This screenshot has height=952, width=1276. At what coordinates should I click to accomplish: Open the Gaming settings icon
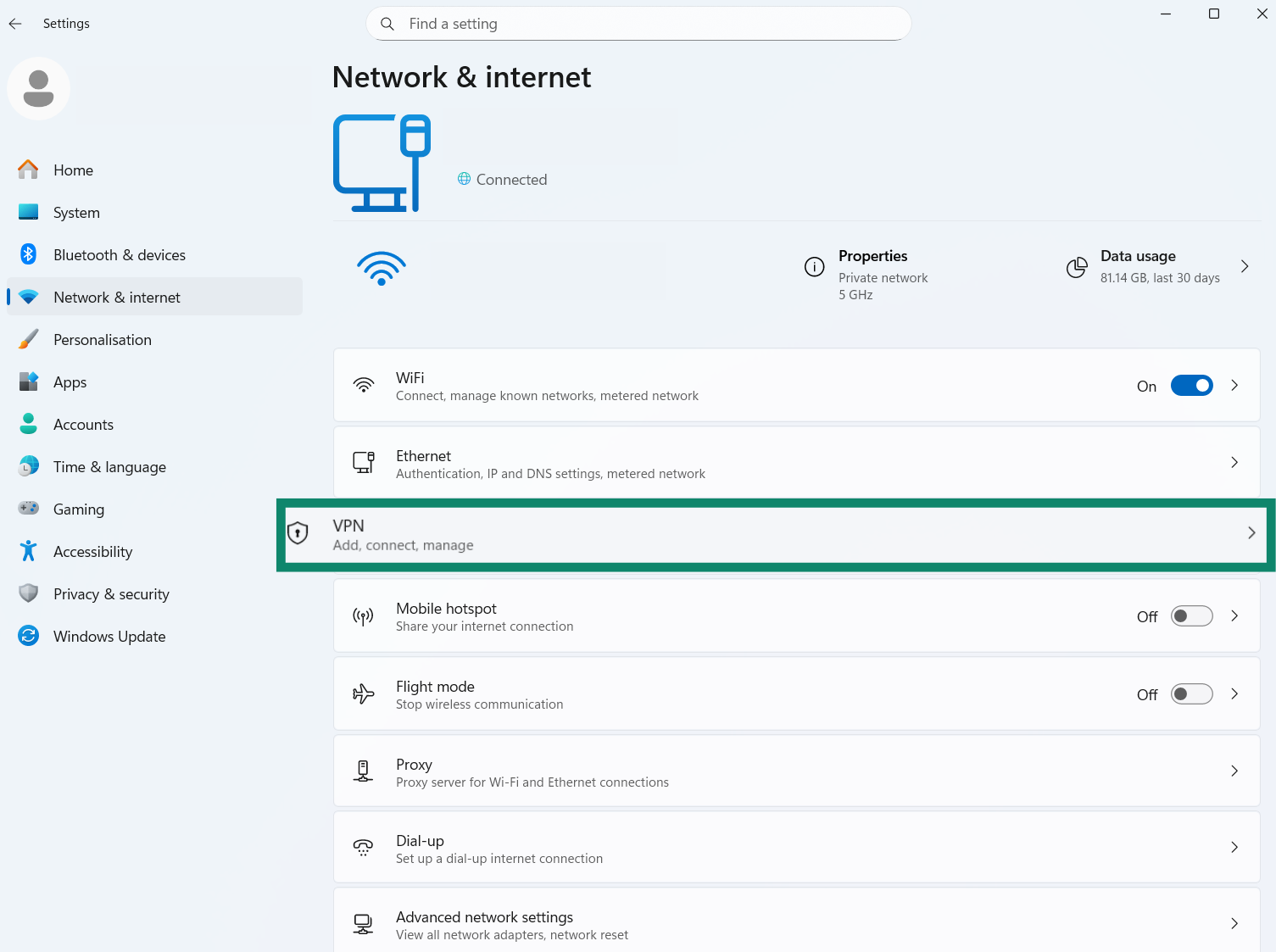[28, 509]
